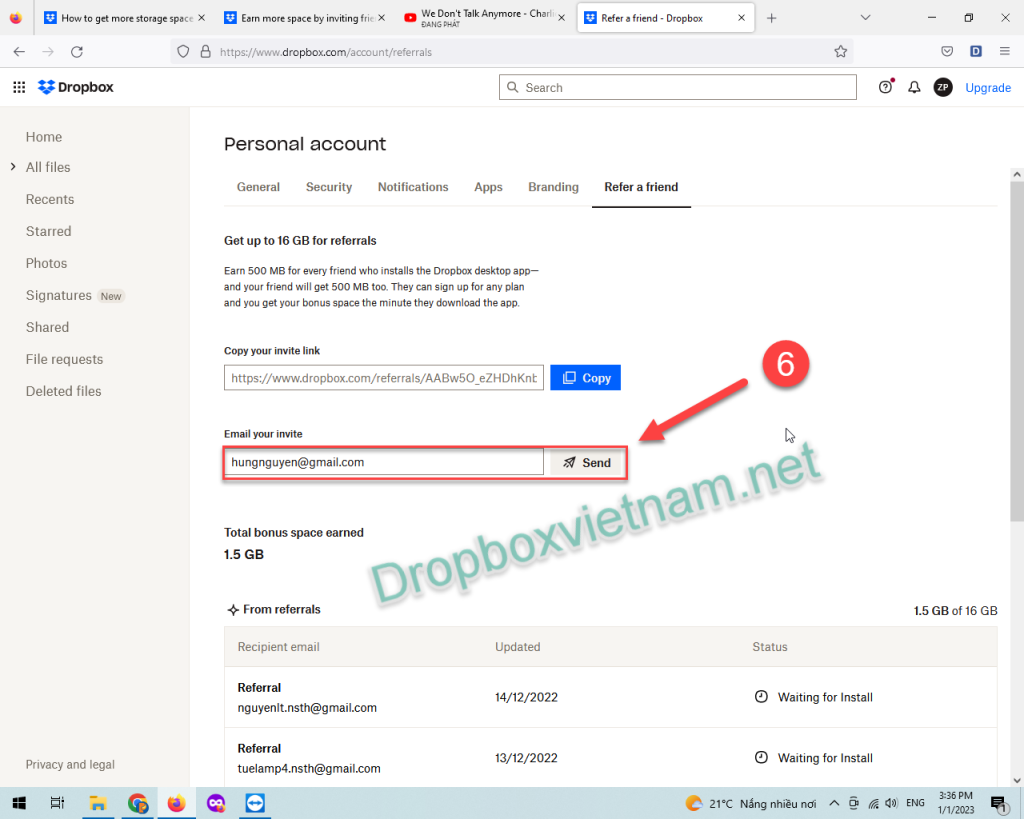Image resolution: width=1024 pixels, height=819 pixels.
Task: Open the Privacy and legal link
Action: [x=70, y=764]
